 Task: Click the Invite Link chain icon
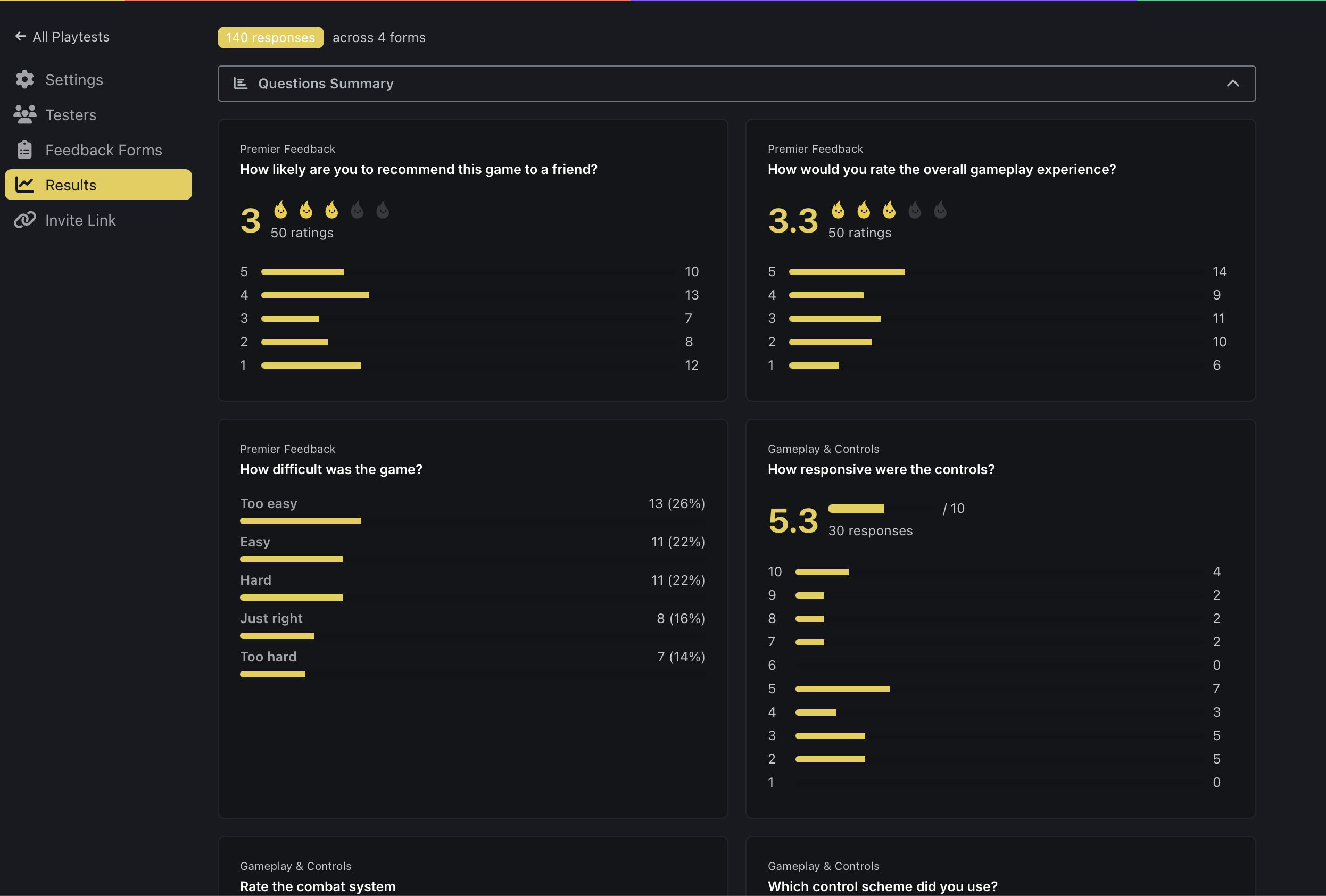click(x=25, y=220)
